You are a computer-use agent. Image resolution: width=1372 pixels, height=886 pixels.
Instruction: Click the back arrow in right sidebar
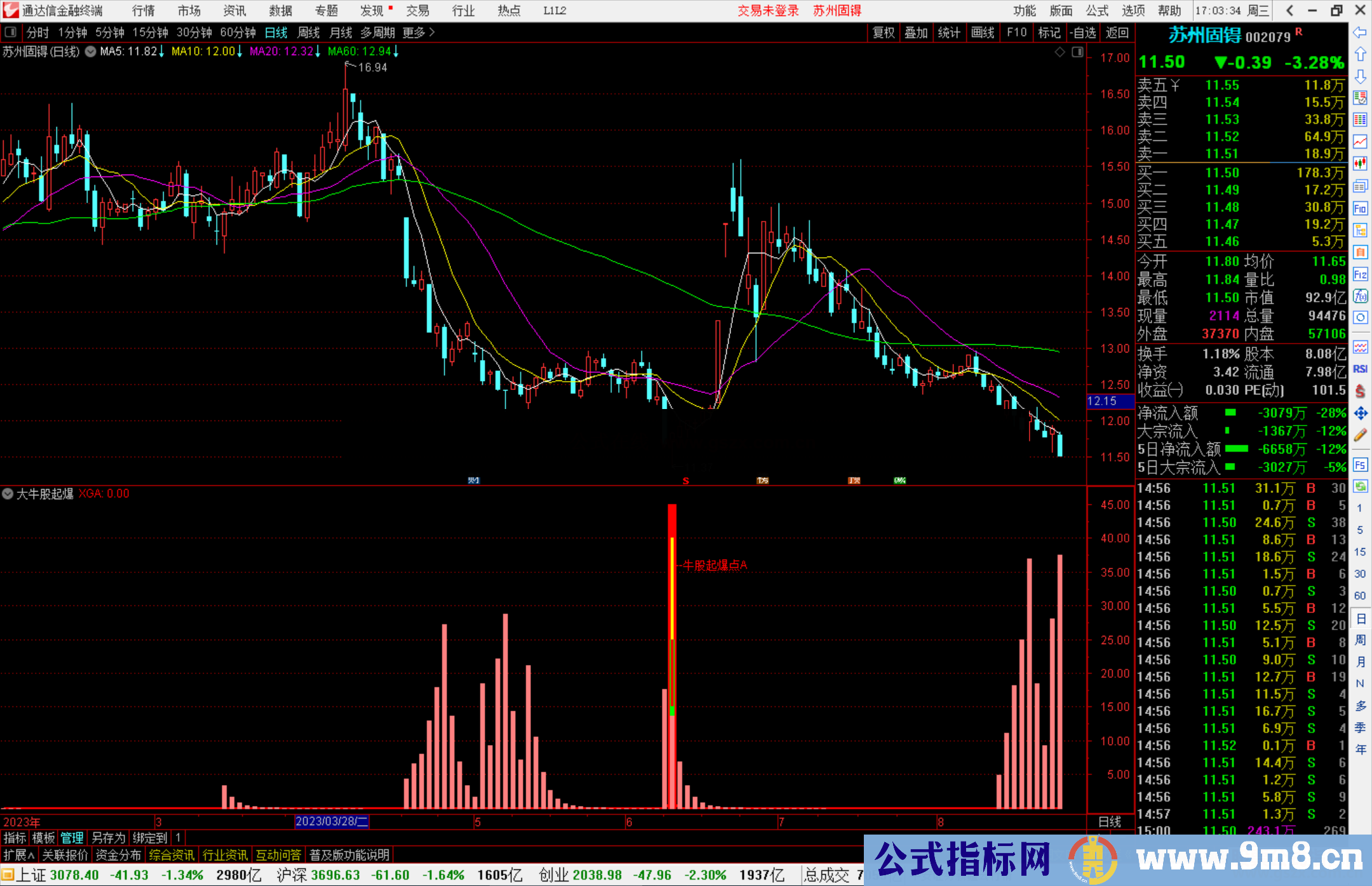click(x=1360, y=32)
